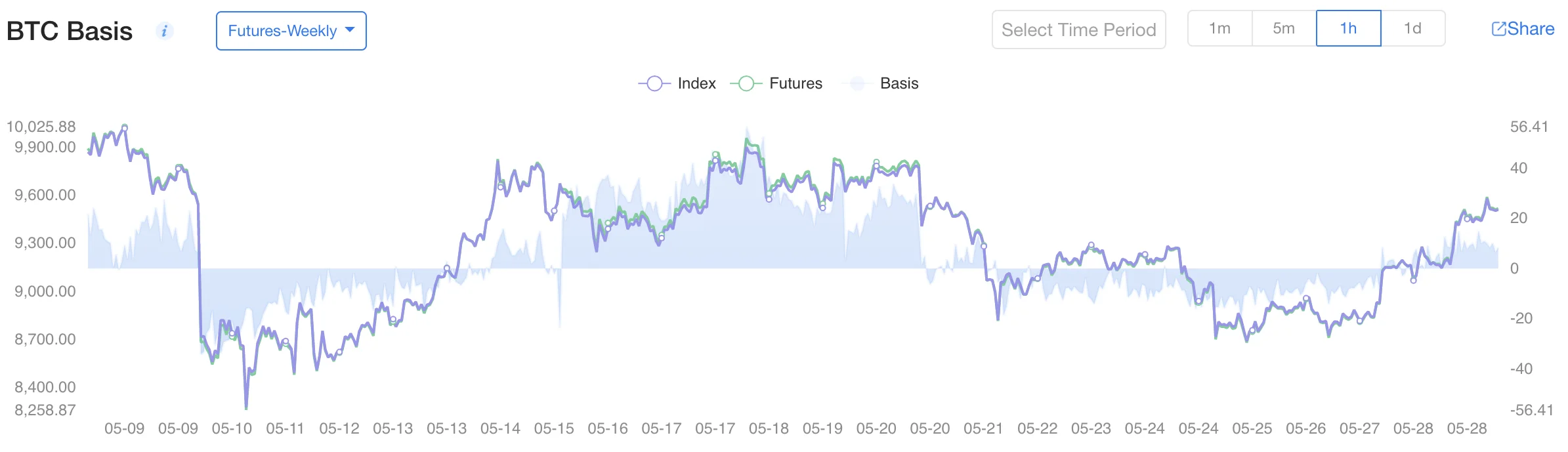
Task: Click the Futures legend circle marker
Action: click(746, 83)
